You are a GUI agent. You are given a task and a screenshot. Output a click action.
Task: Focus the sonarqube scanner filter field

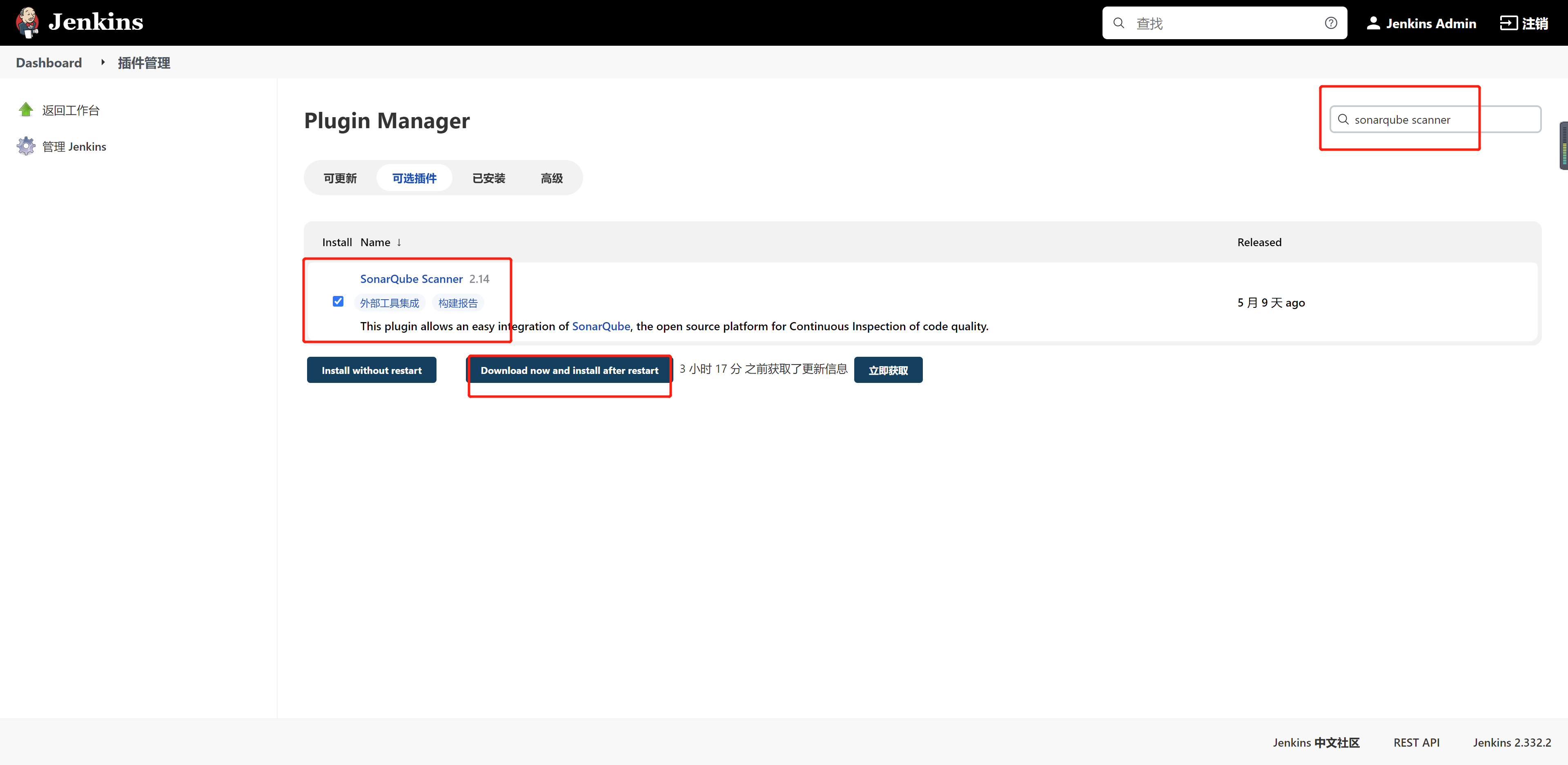point(1435,119)
